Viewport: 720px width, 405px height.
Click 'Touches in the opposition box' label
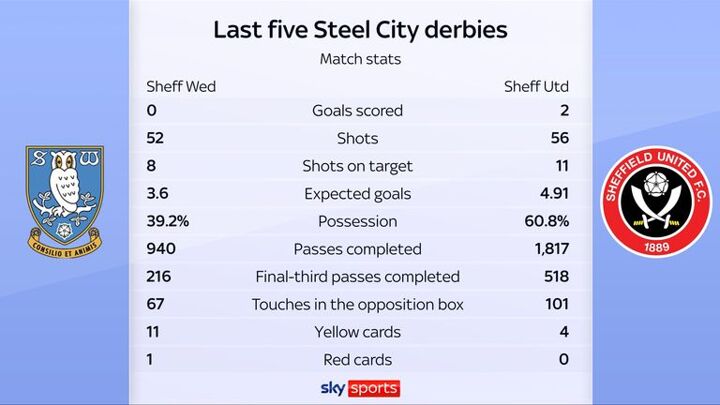click(x=357, y=304)
